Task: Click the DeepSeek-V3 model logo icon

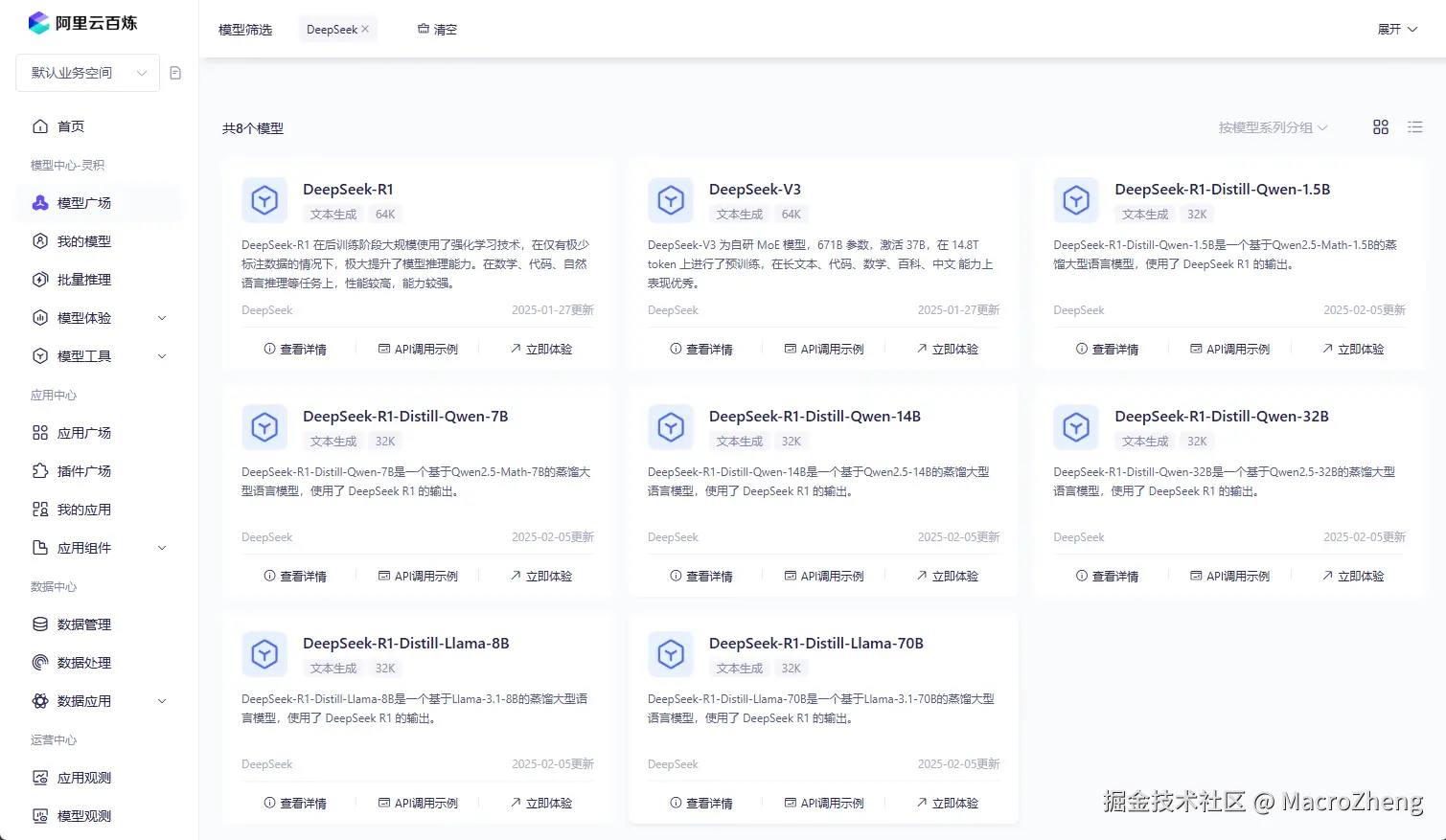Action: coord(671,200)
